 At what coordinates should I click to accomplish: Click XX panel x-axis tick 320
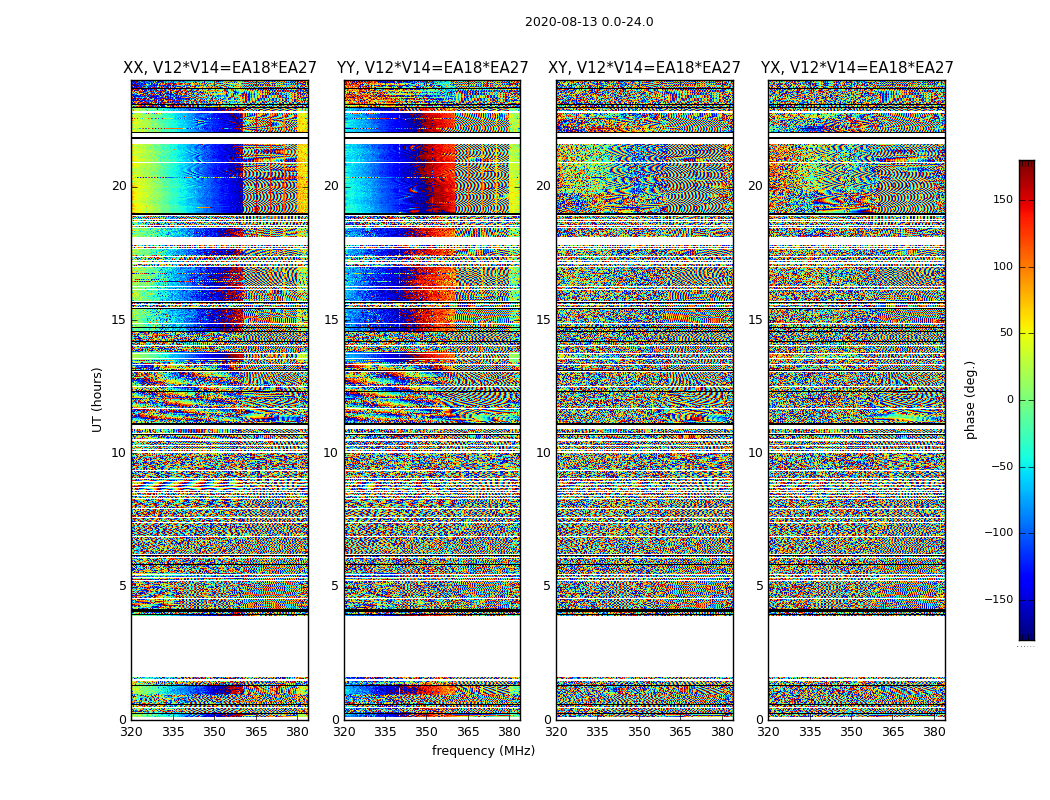pos(131,732)
